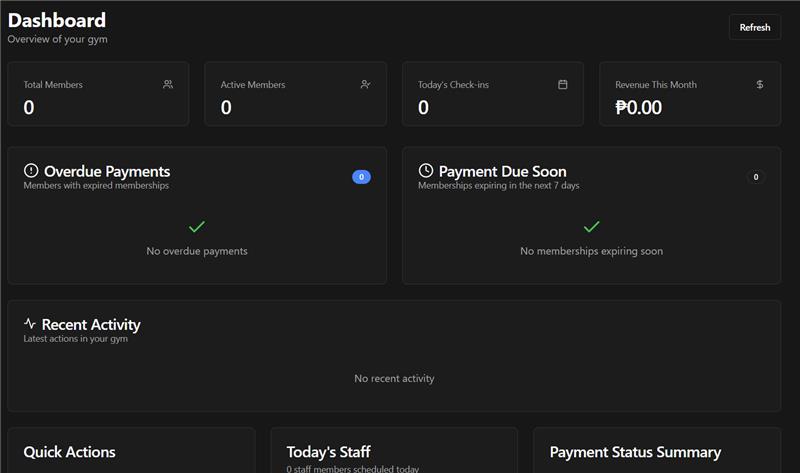
Task: Click the Revenue This Month dollar icon
Action: pyautogui.click(x=760, y=85)
